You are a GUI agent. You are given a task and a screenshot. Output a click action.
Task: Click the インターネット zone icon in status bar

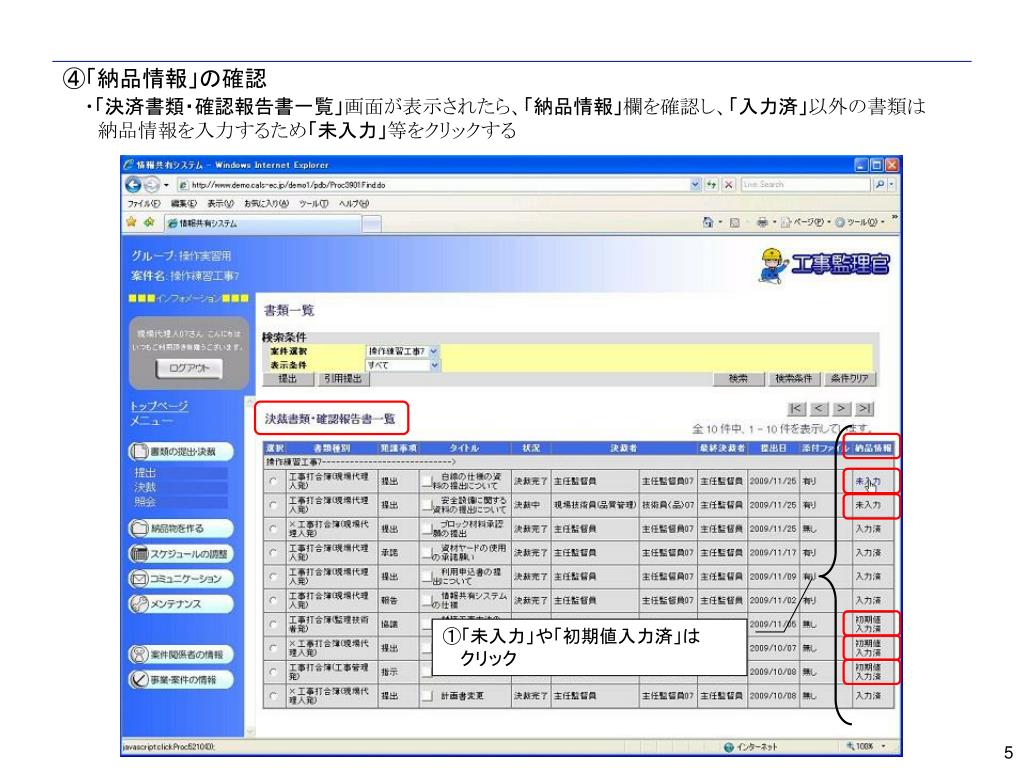pos(729,746)
